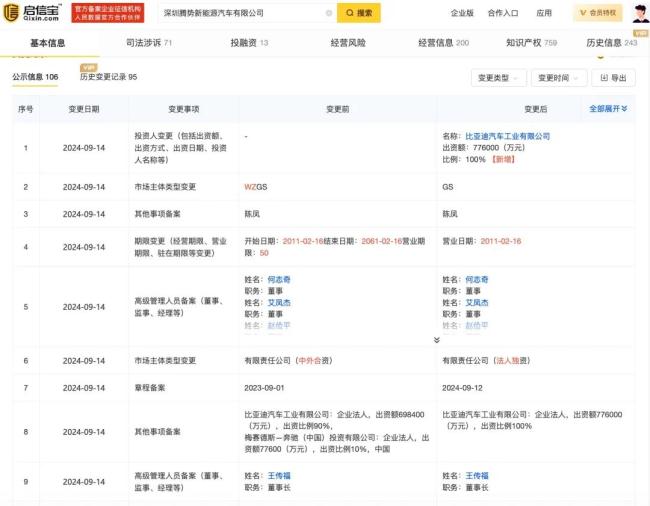Switch to the 知识产权 tab
Viewport: 650px width, 506px height.
[531, 43]
